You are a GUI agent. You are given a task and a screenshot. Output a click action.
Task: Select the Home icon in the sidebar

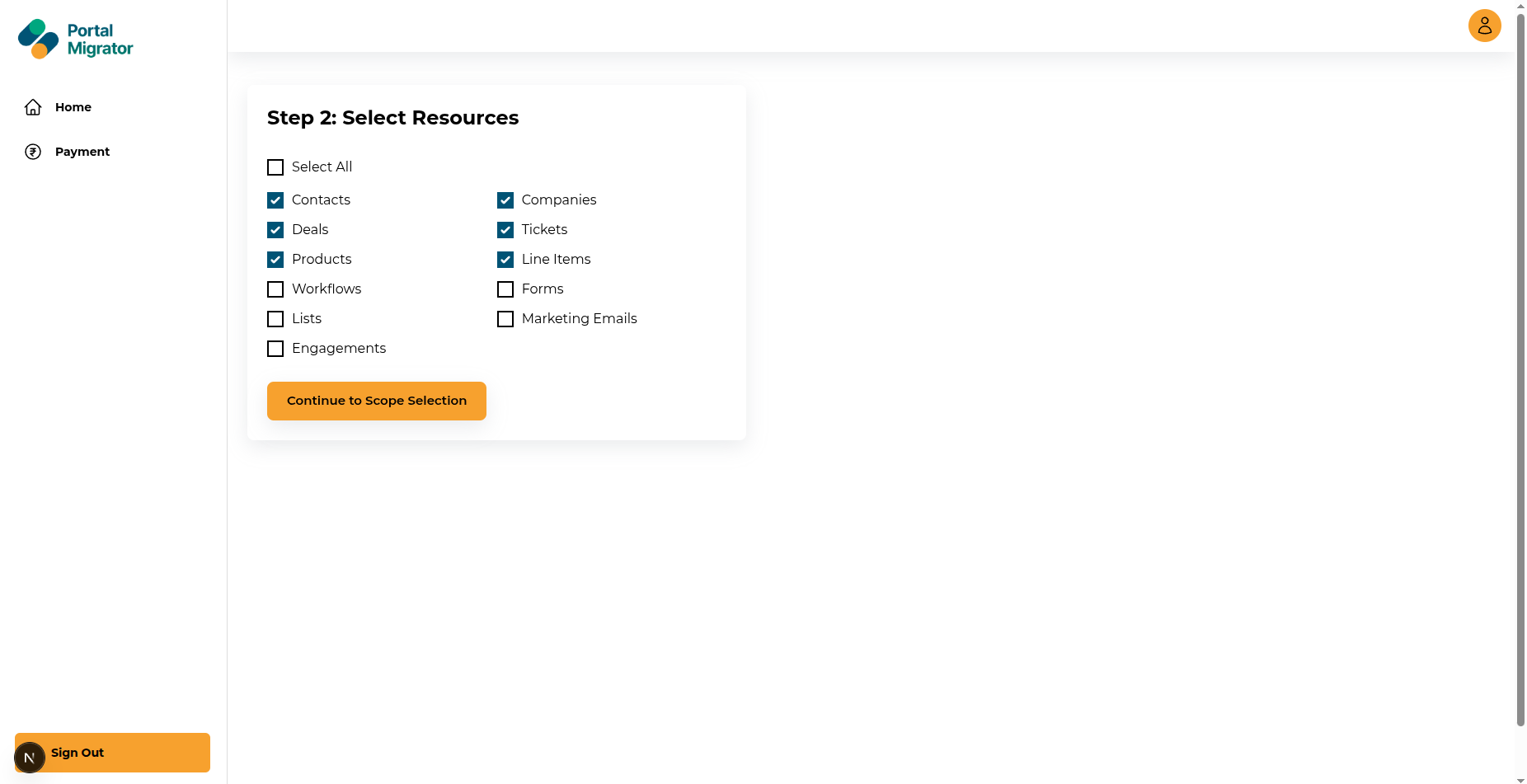pyautogui.click(x=32, y=107)
